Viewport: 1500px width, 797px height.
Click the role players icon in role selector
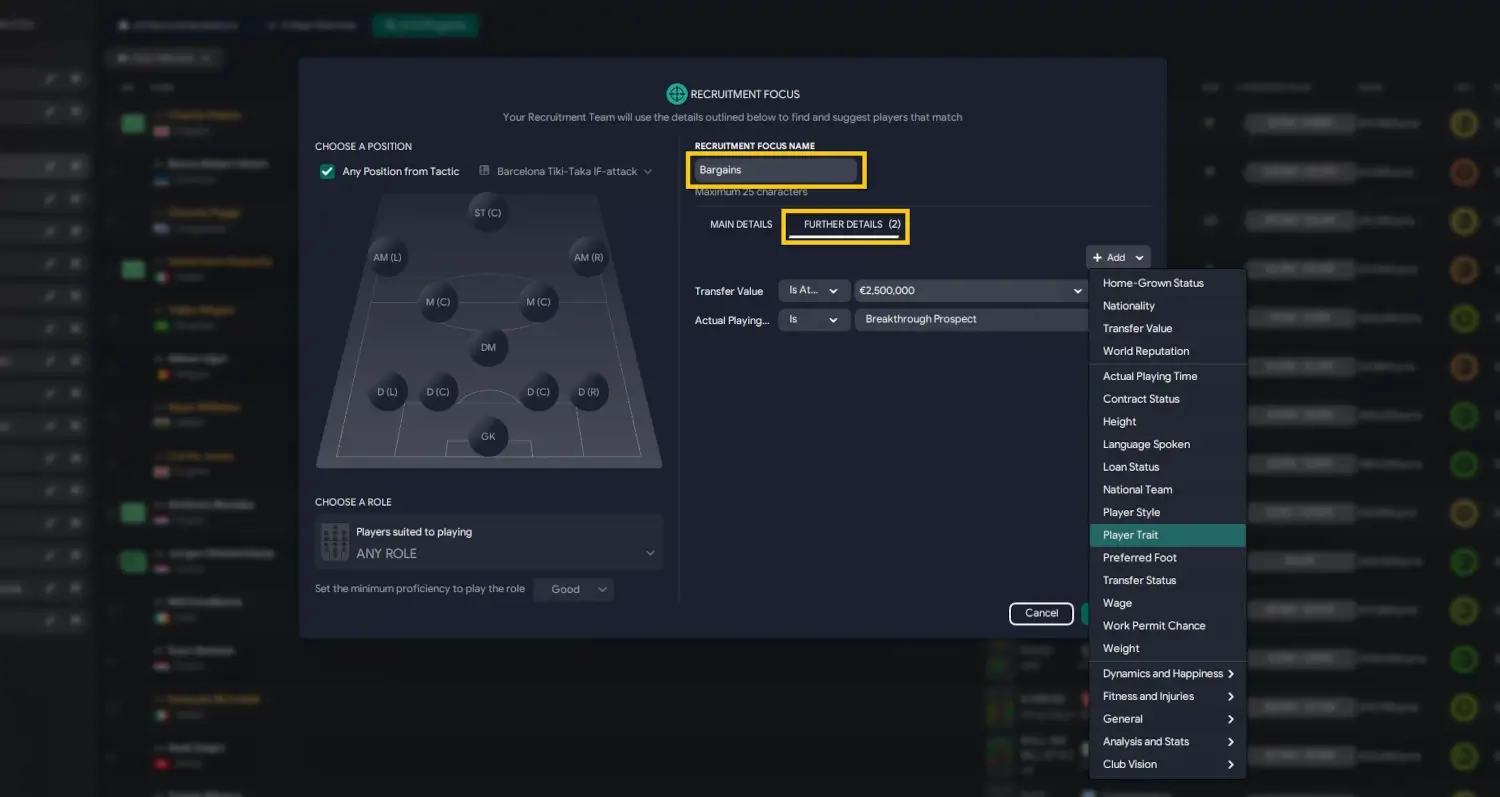tap(335, 542)
